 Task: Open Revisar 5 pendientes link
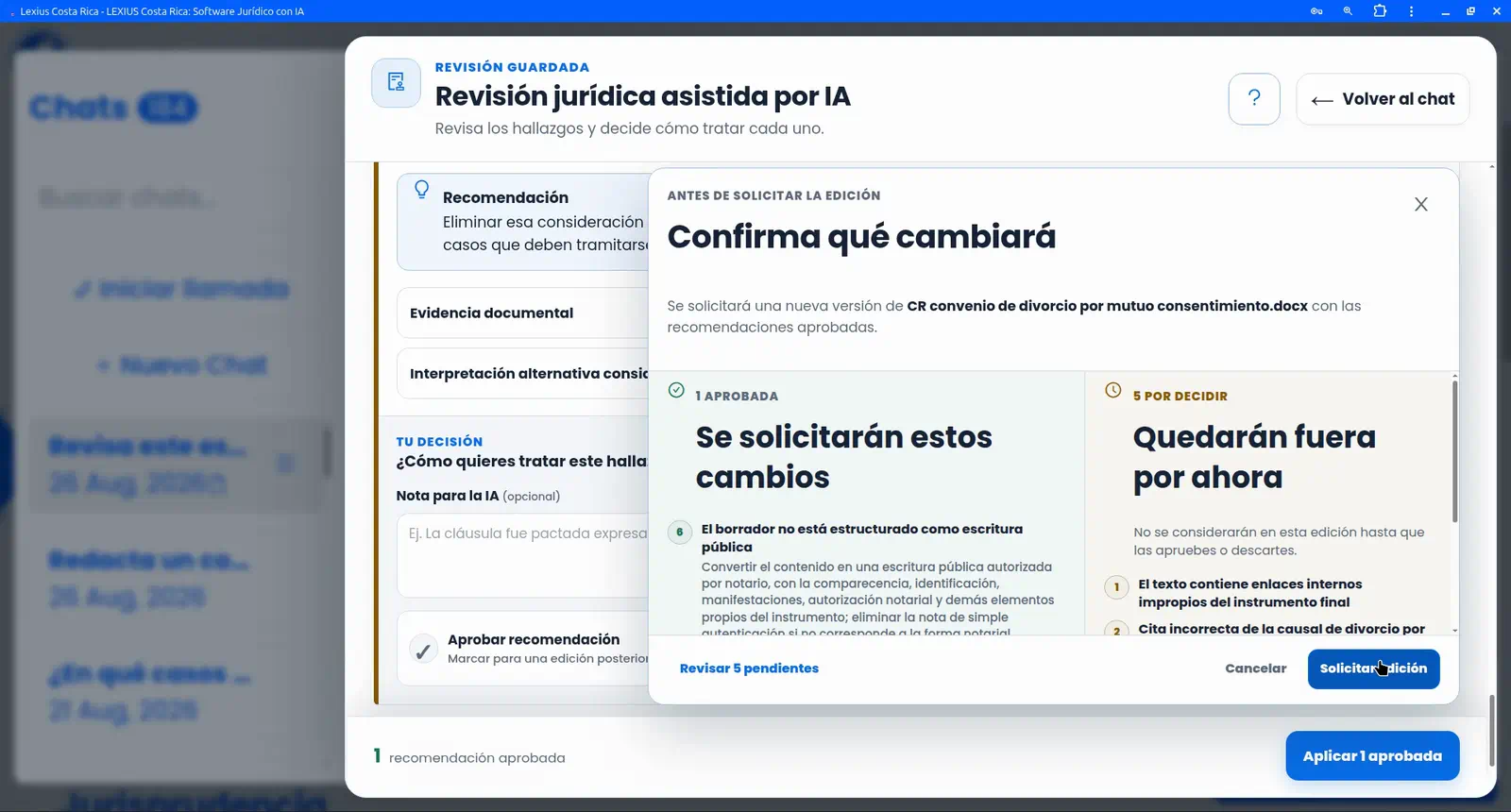tap(749, 668)
